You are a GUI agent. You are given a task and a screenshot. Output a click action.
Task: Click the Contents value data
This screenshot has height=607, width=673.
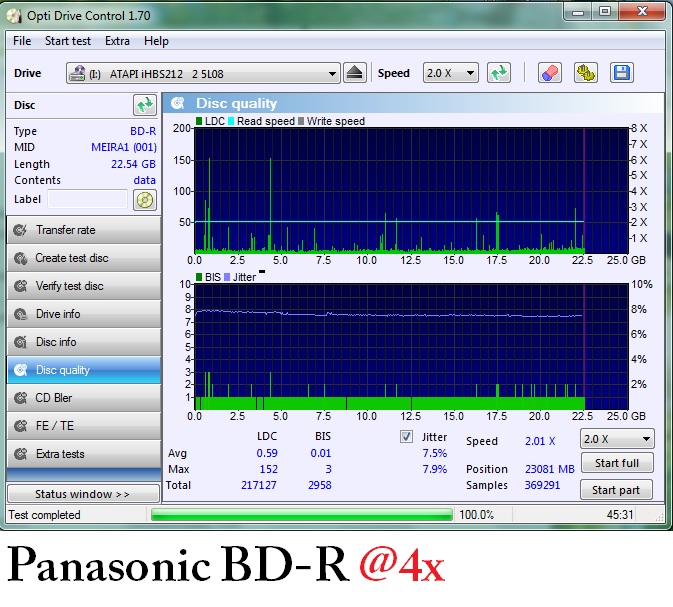pyautogui.click(x=144, y=180)
